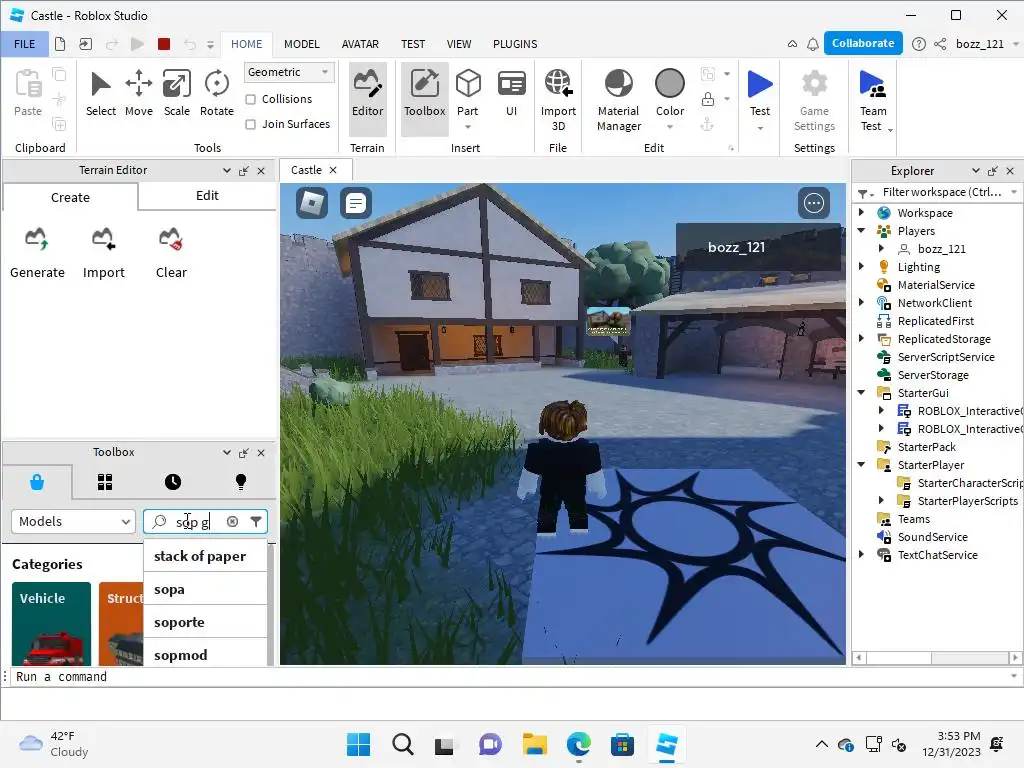Viewport: 1024px width, 768px height.
Task: Enable the Collisions checkbox
Action: (251, 99)
